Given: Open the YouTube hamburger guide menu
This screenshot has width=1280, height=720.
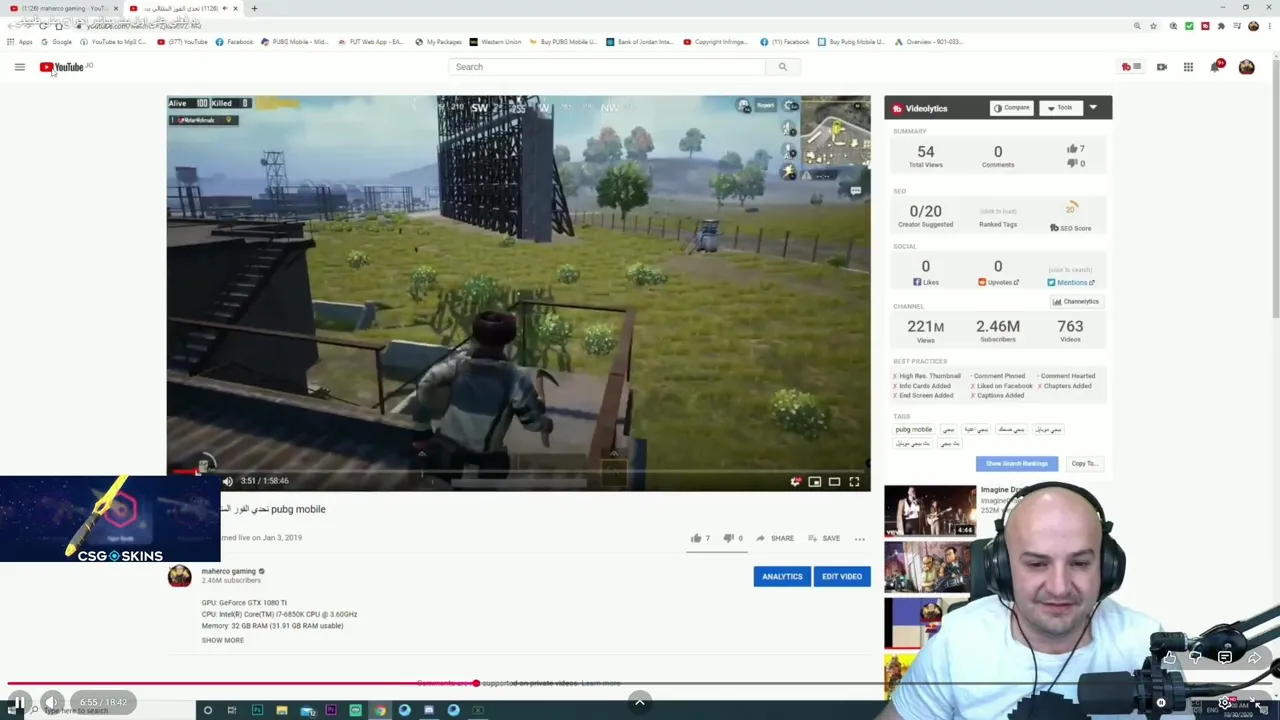Looking at the screenshot, I should pyautogui.click(x=19, y=67).
